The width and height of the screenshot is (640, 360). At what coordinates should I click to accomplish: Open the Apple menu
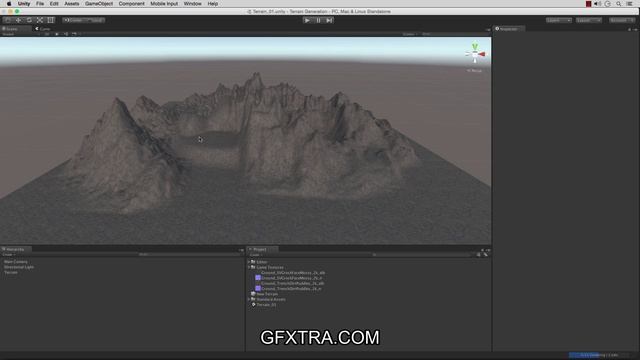coord(9,4)
